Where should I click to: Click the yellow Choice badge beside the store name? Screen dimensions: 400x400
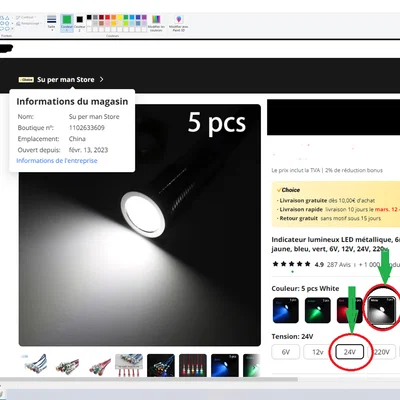[26, 80]
